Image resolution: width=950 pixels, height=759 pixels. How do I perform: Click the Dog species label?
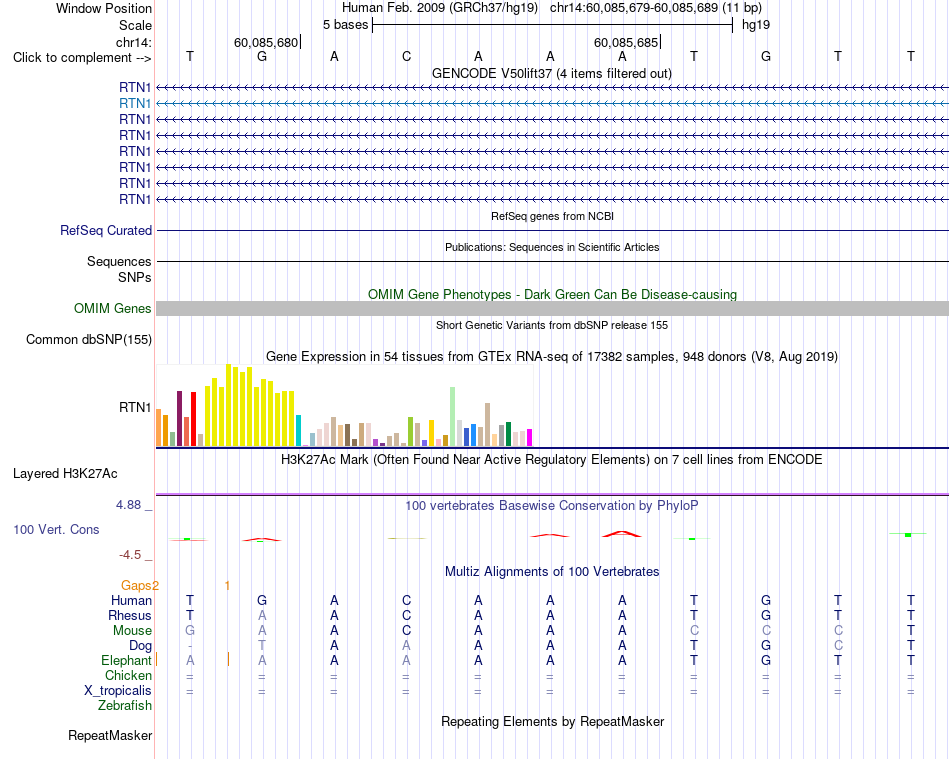coord(140,646)
